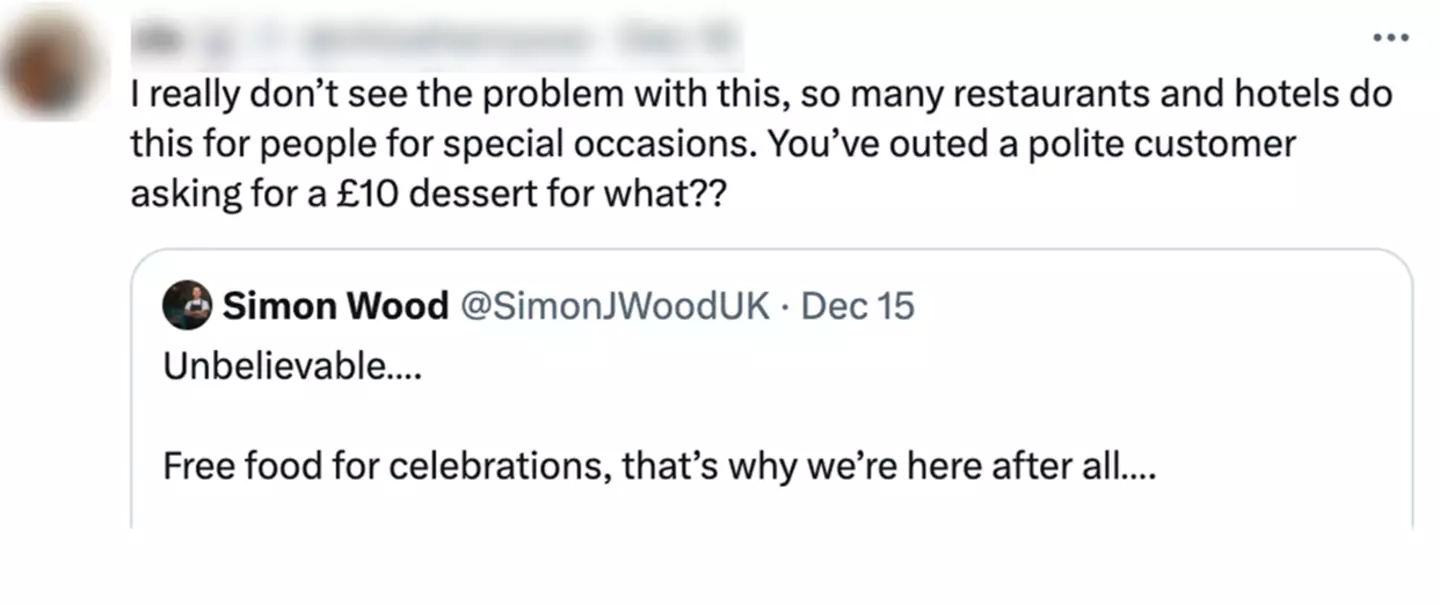This screenshot has height=605, width=1440.
Task: Click blank line between Unbelievable and Free food
Action: point(600,418)
